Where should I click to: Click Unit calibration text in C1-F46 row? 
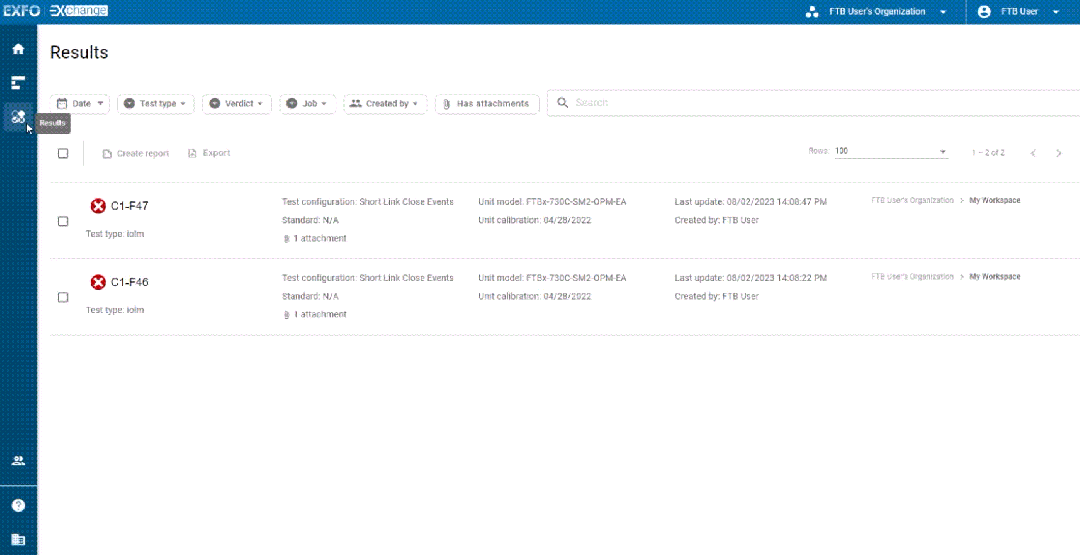(534, 297)
